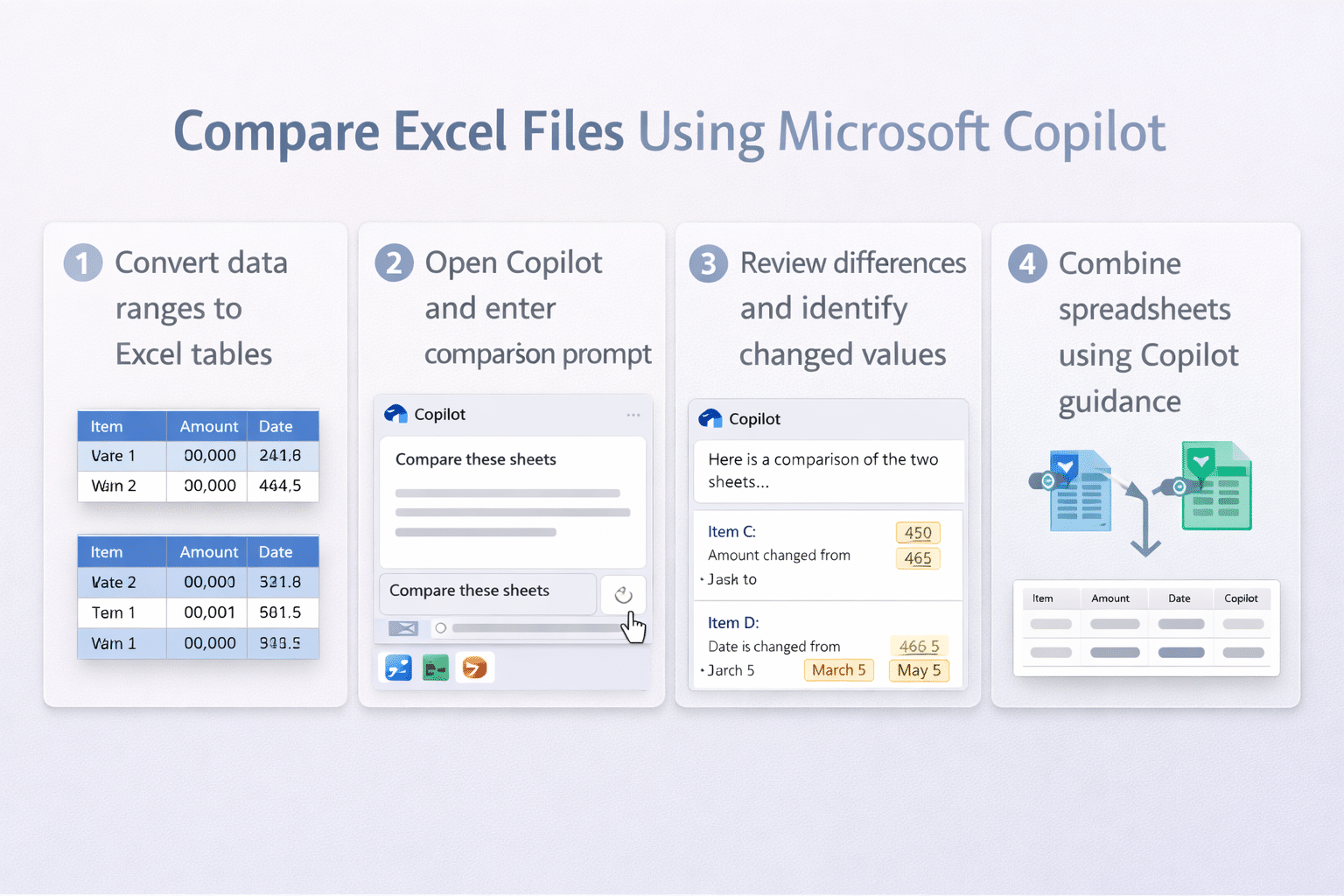Viewport: 1344px width, 896px height.
Task: Click the "Item C:" heading
Action: 731,532
